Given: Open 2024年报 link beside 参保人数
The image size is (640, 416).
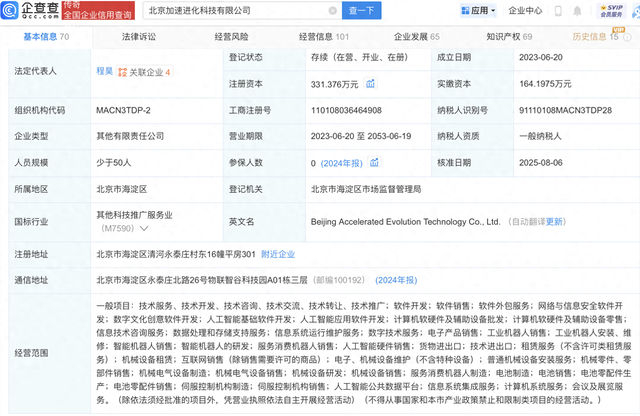Looking at the screenshot, I should click(x=342, y=163).
